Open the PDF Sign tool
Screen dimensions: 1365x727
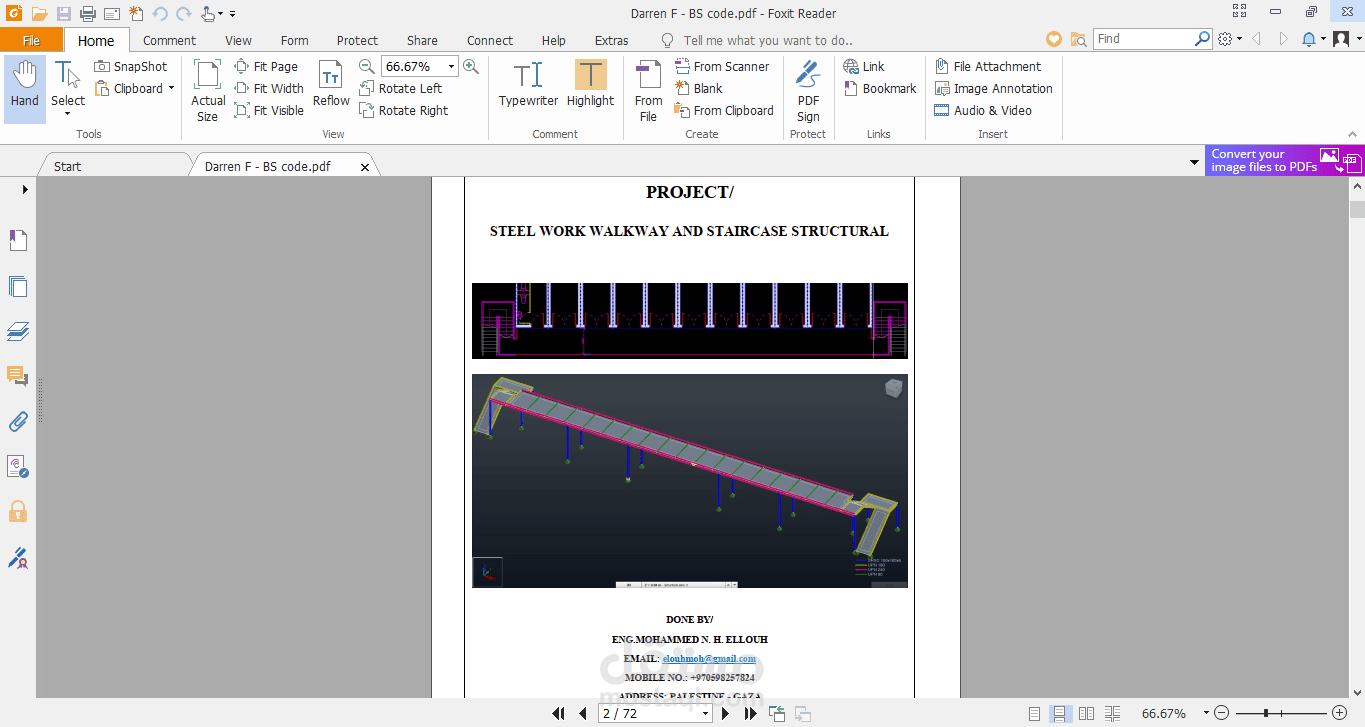coord(808,90)
